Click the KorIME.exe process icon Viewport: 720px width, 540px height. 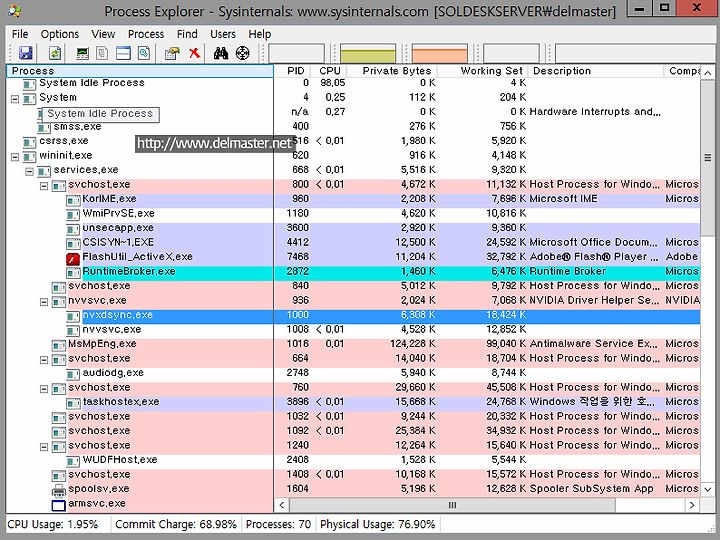click(73, 201)
